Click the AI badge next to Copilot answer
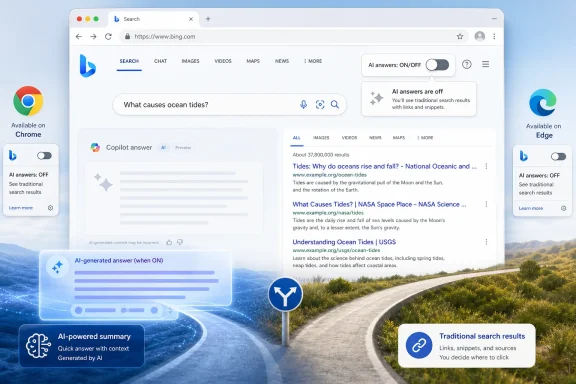 163,147
